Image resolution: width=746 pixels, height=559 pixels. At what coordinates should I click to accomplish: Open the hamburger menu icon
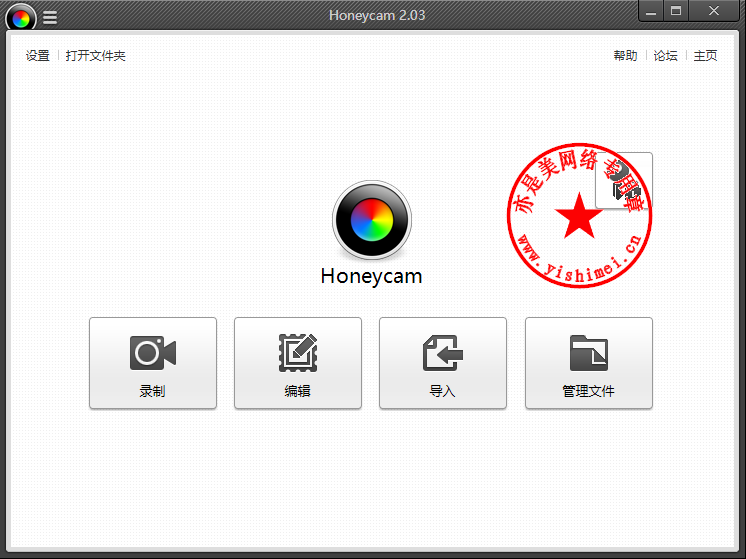tap(50, 18)
